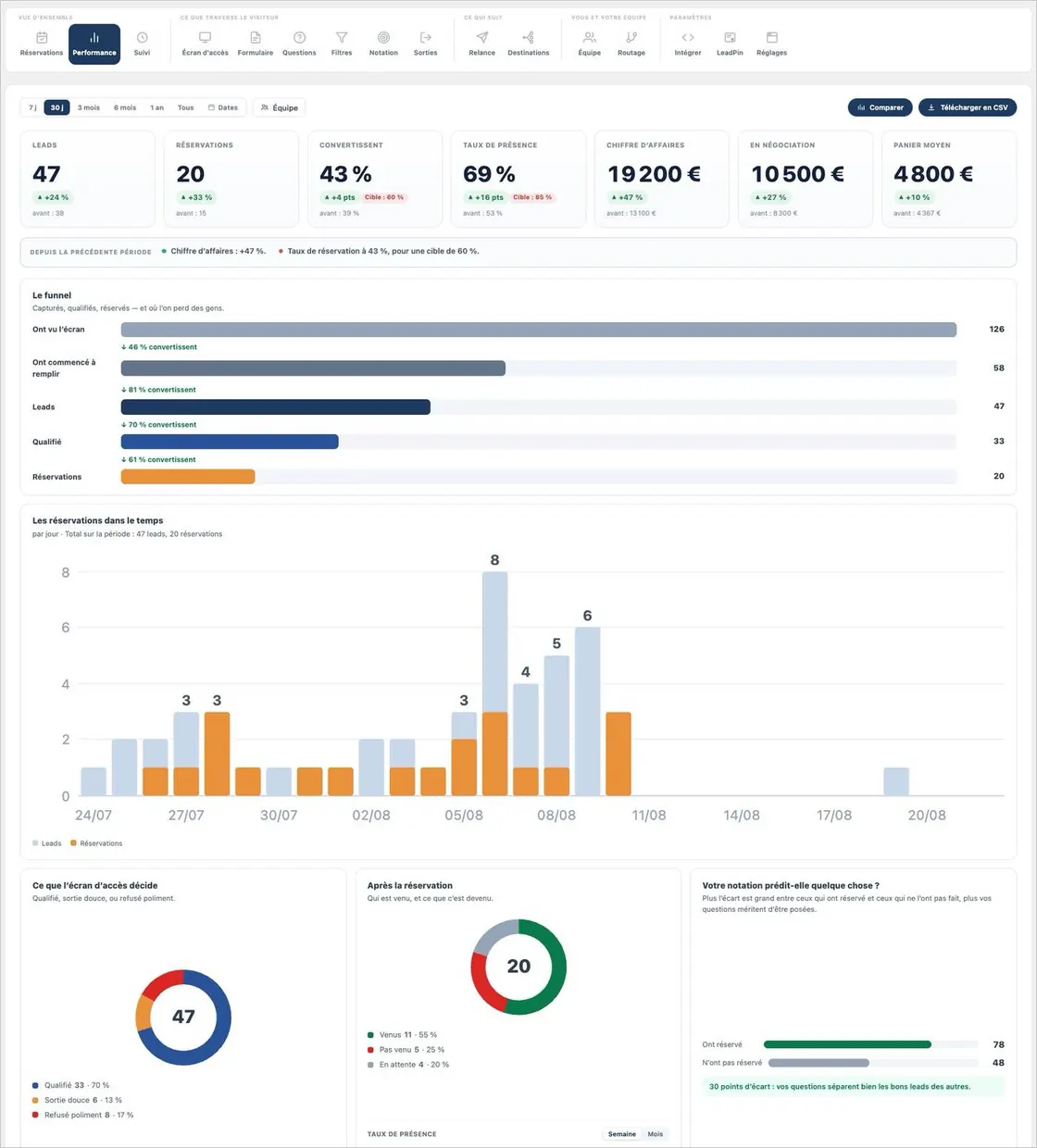Click the Ont réservé score bar

tap(871, 1044)
